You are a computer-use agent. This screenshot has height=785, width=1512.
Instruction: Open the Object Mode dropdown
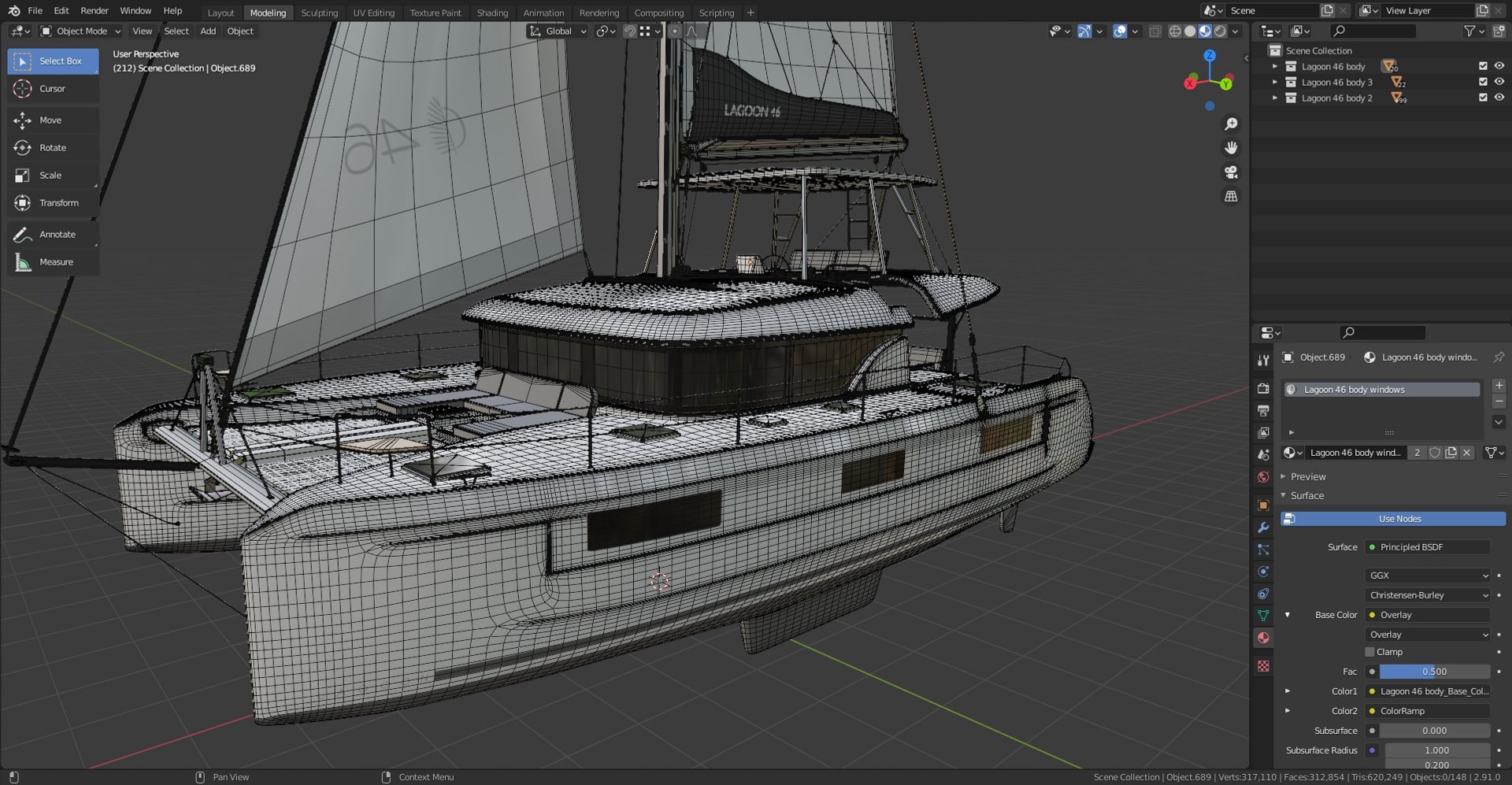pos(81,31)
